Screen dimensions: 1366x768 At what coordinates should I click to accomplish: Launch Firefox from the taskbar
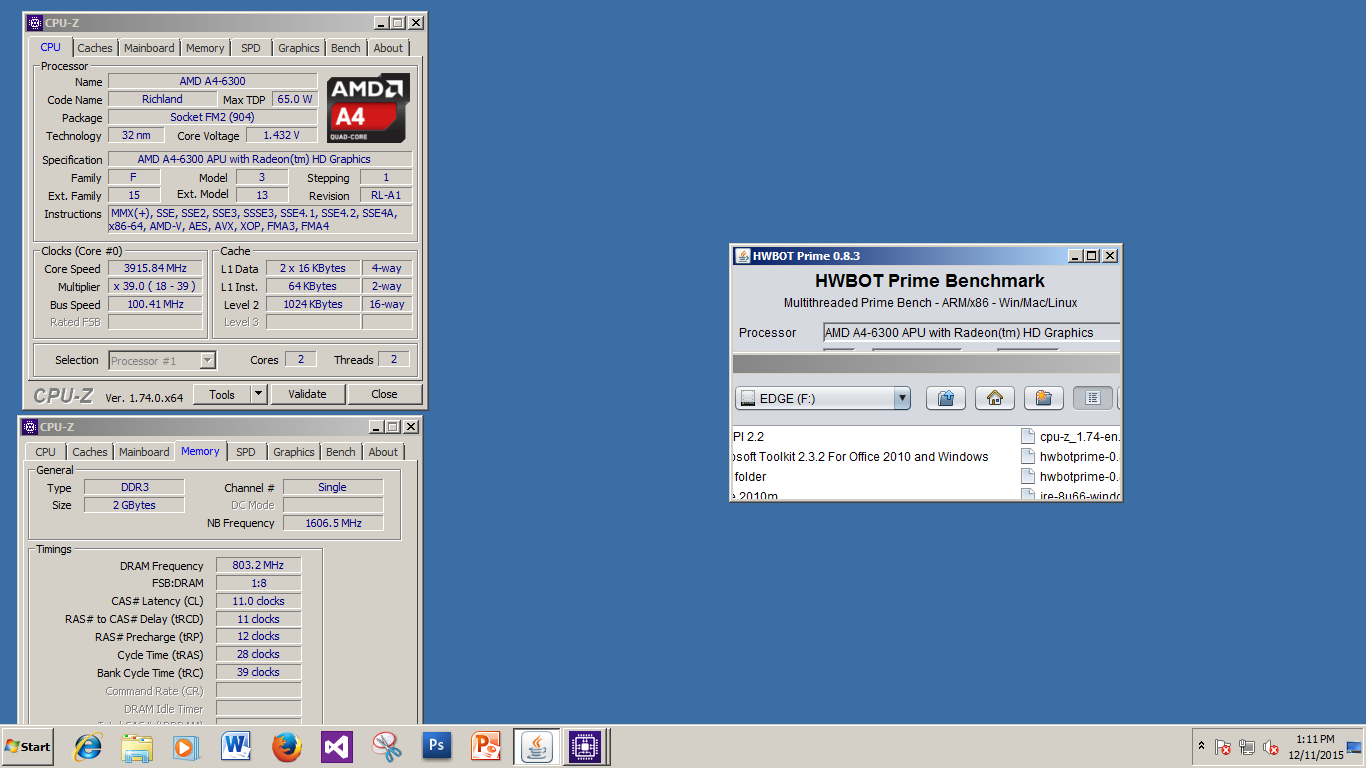tap(287, 746)
